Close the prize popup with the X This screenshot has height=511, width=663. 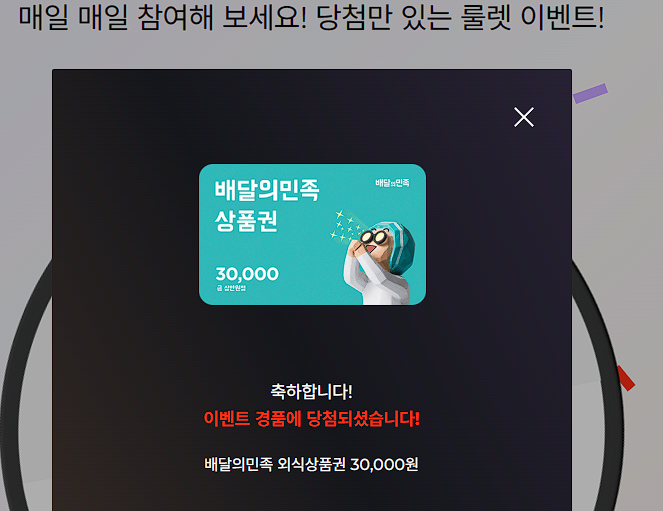tap(524, 117)
